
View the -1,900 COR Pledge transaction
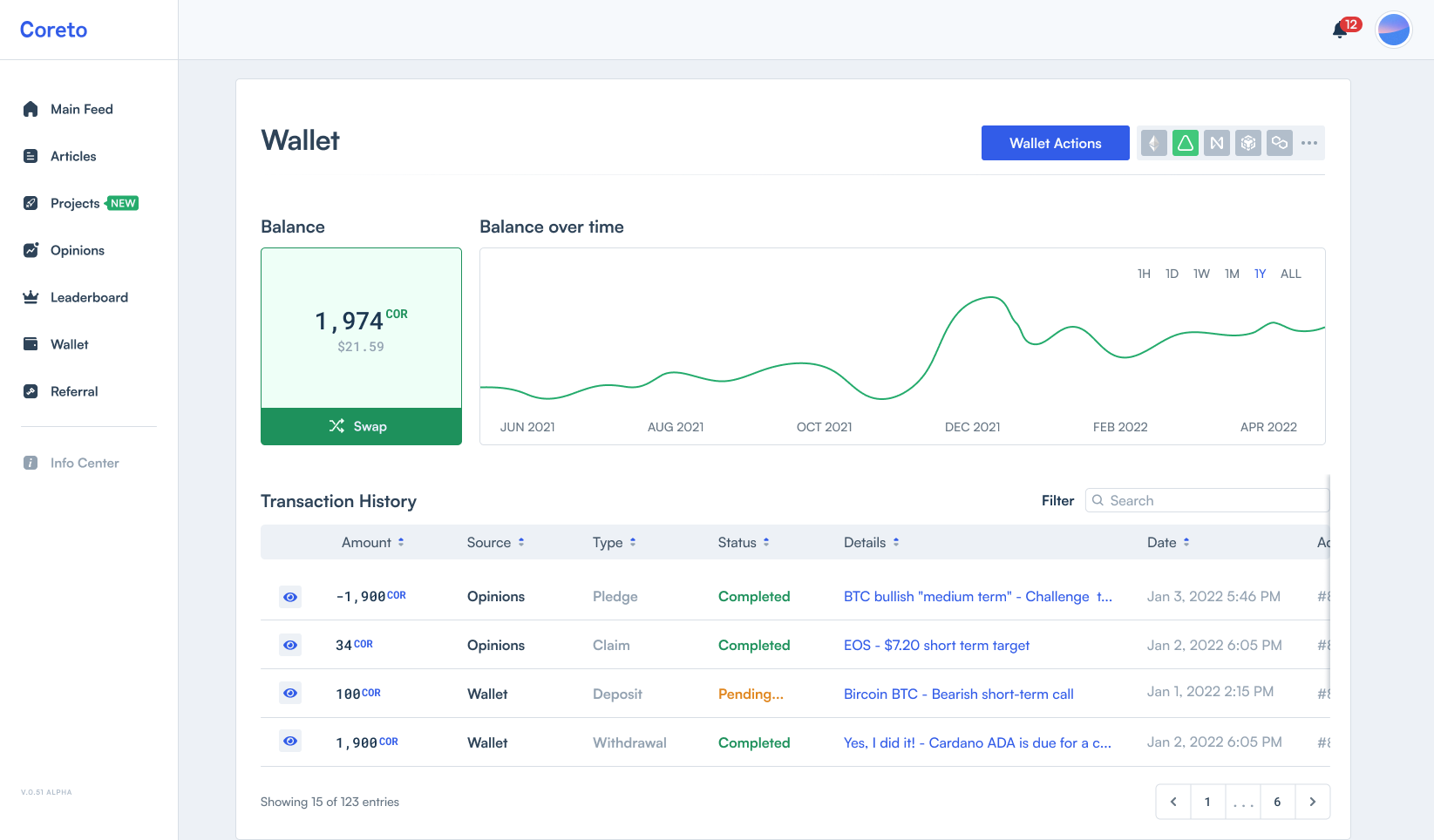[290, 597]
